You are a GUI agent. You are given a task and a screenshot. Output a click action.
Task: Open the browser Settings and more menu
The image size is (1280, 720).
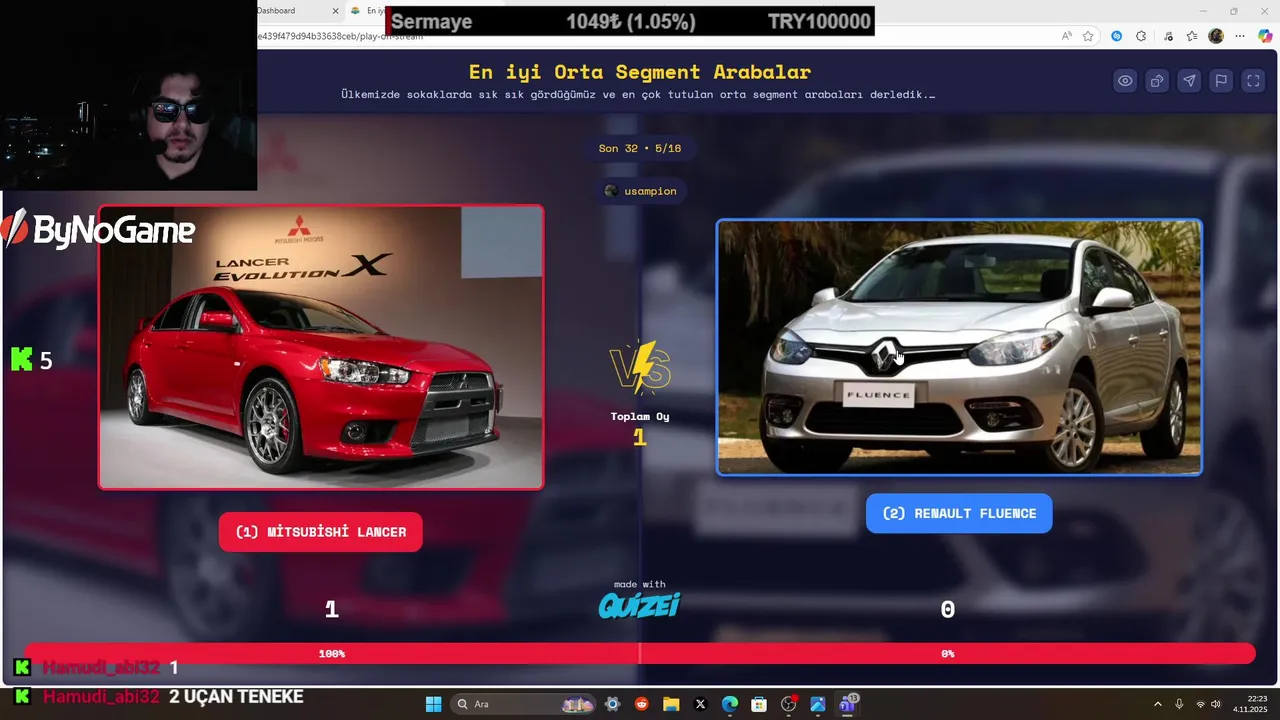[1240, 36]
